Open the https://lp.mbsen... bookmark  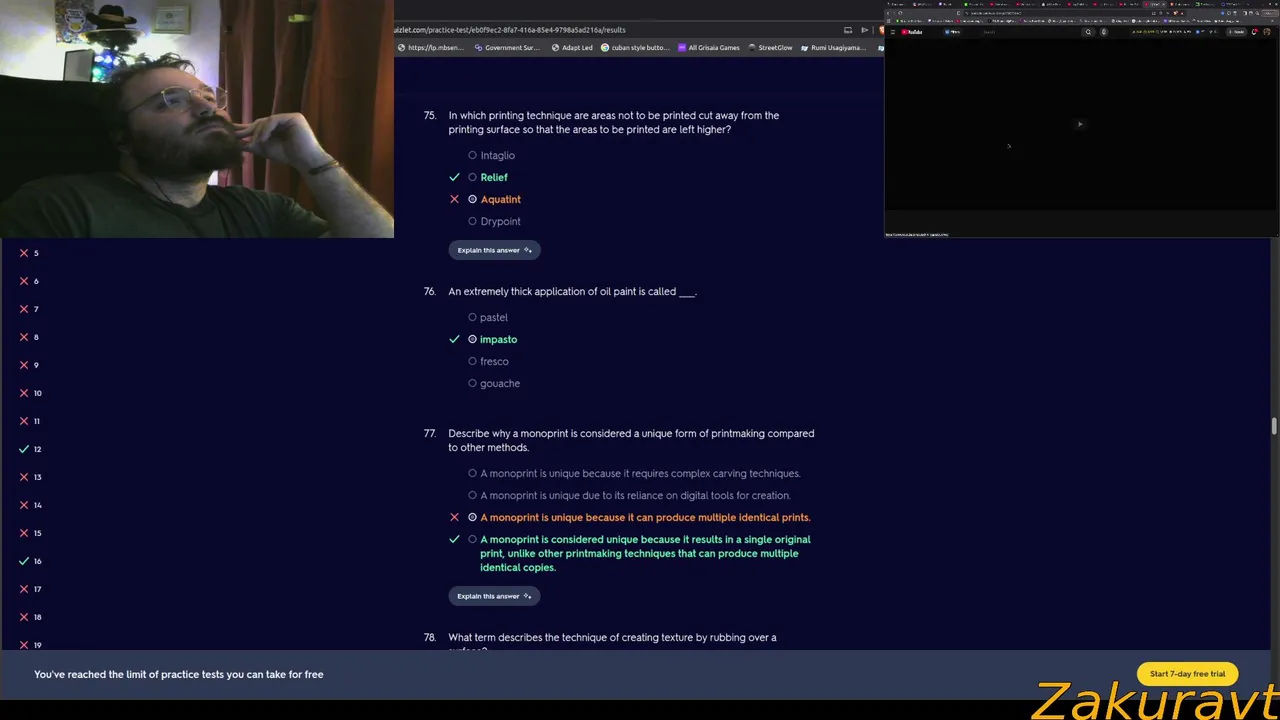pos(431,48)
